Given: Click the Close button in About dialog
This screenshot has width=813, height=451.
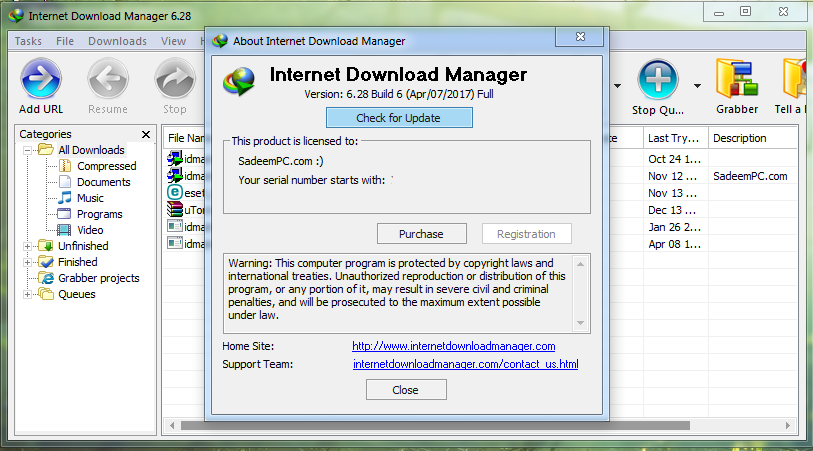Looking at the screenshot, I should click(405, 390).
